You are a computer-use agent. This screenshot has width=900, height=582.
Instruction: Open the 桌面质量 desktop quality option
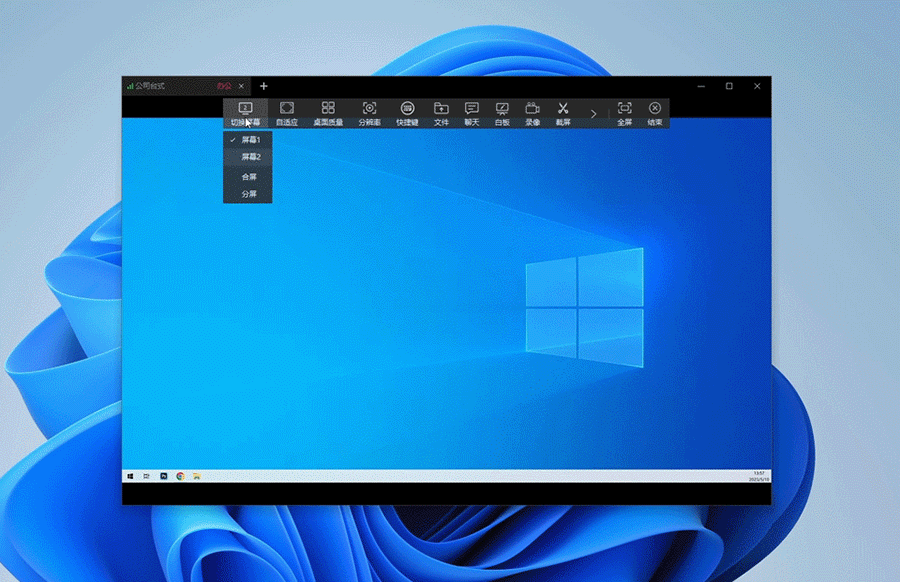[328, 114]
